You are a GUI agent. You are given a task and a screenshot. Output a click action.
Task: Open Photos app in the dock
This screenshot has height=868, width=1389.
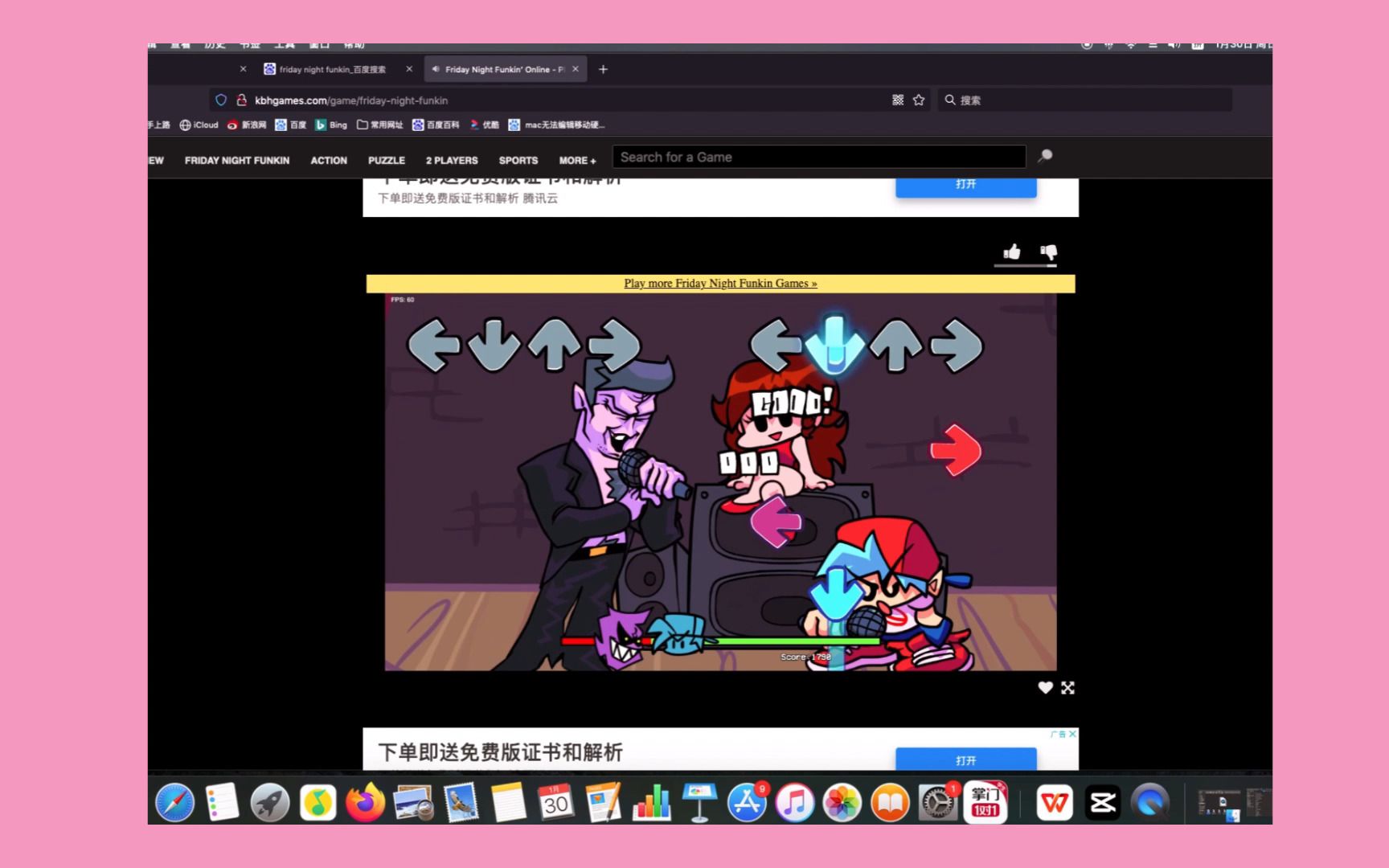[842, 802]
